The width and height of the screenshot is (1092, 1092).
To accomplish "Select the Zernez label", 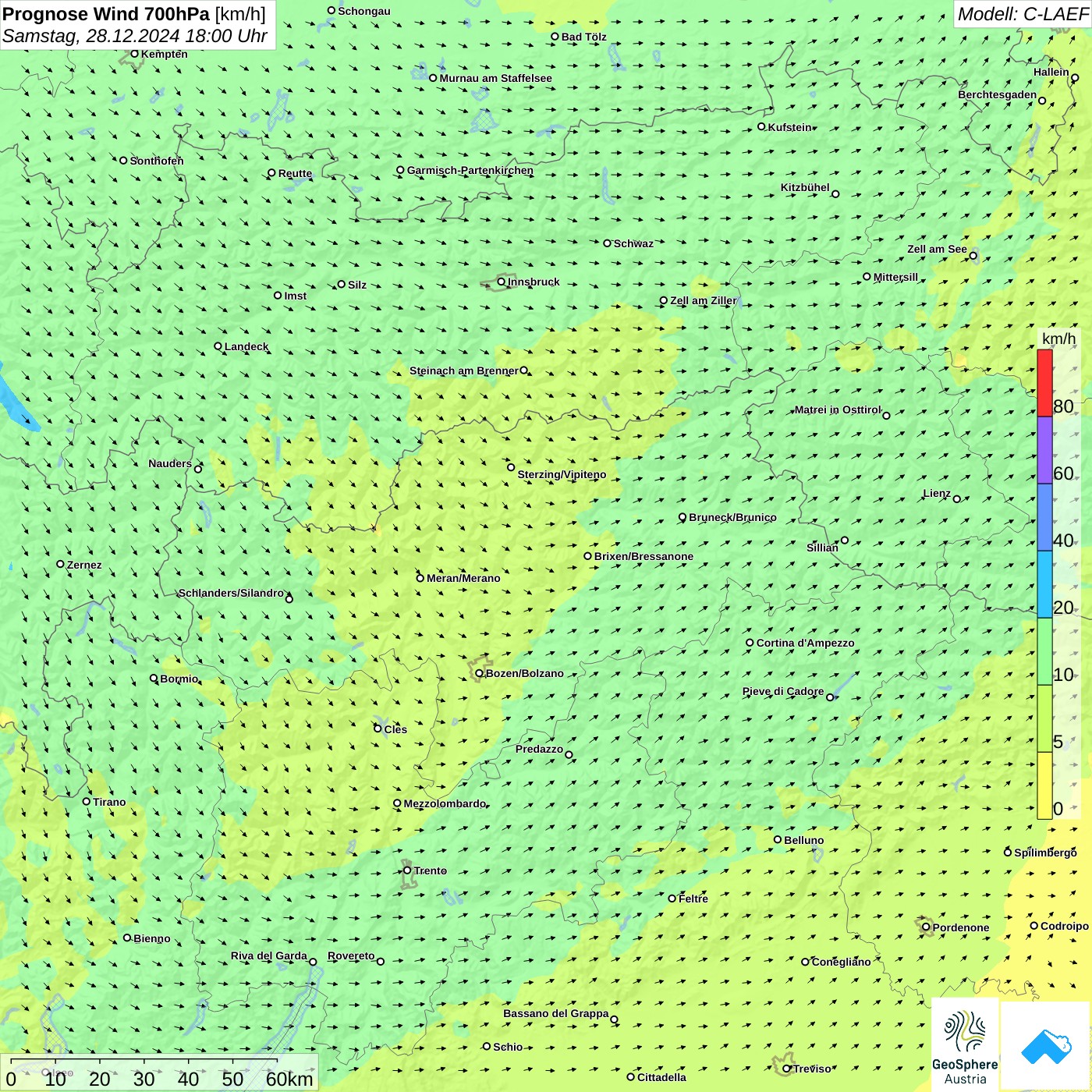I will click(84, 565).
